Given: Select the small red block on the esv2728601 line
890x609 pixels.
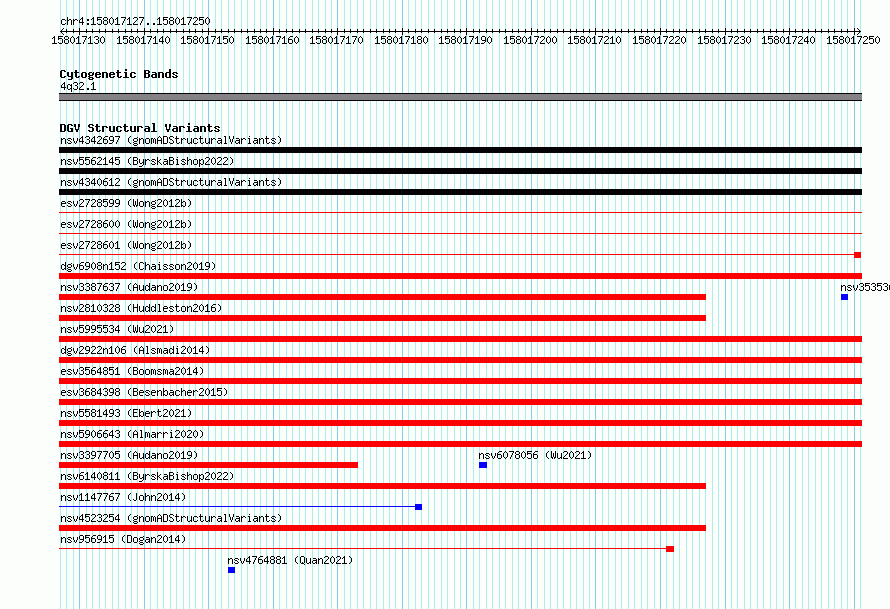Looking at the screenshot, I should tap(858, 255).
